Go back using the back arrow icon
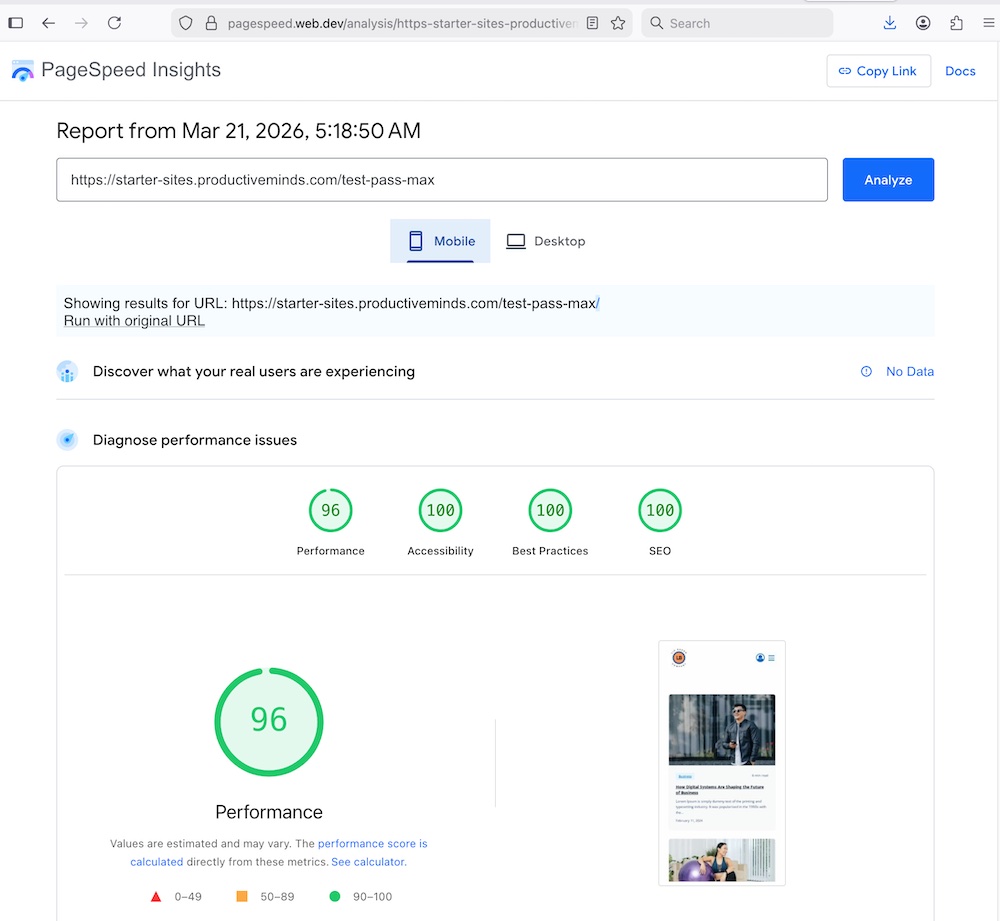Viewport: 1000px width, 921px height. click(48, 22)
